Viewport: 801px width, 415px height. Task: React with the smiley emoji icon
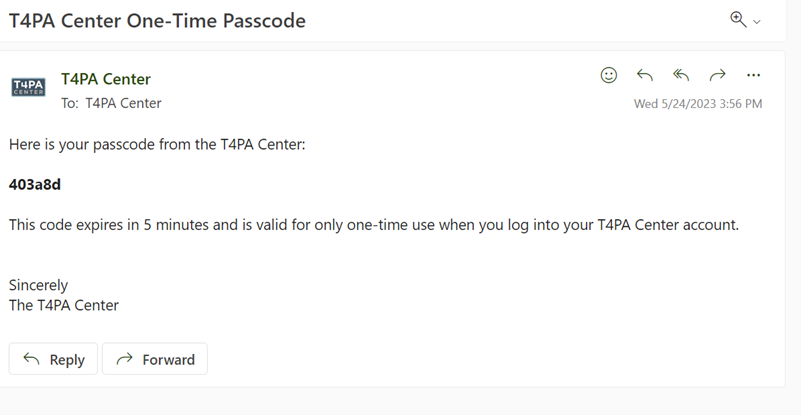click(x=608, y=75)
